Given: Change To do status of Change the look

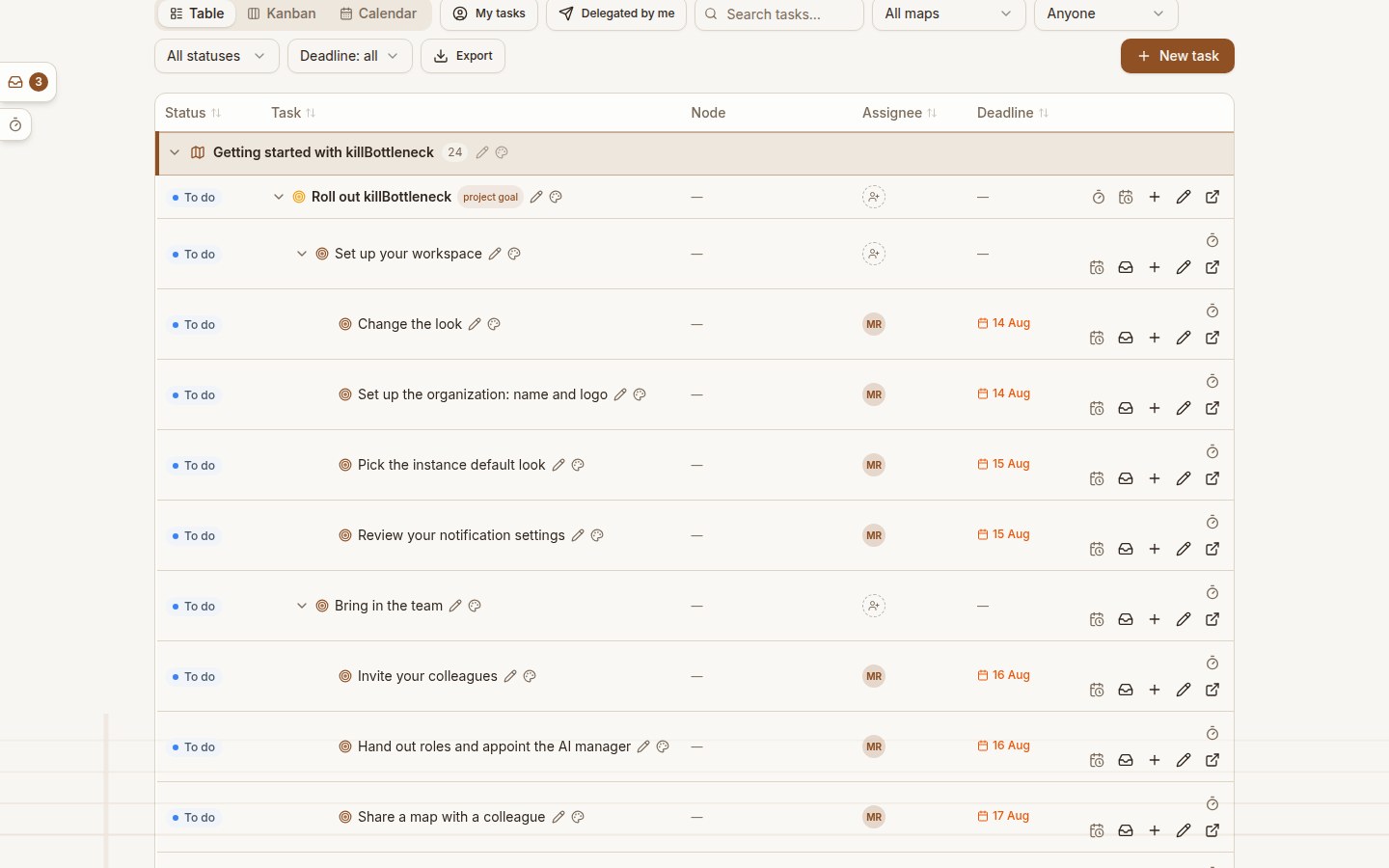Looking at the screenshot, I should pos(194,325).
